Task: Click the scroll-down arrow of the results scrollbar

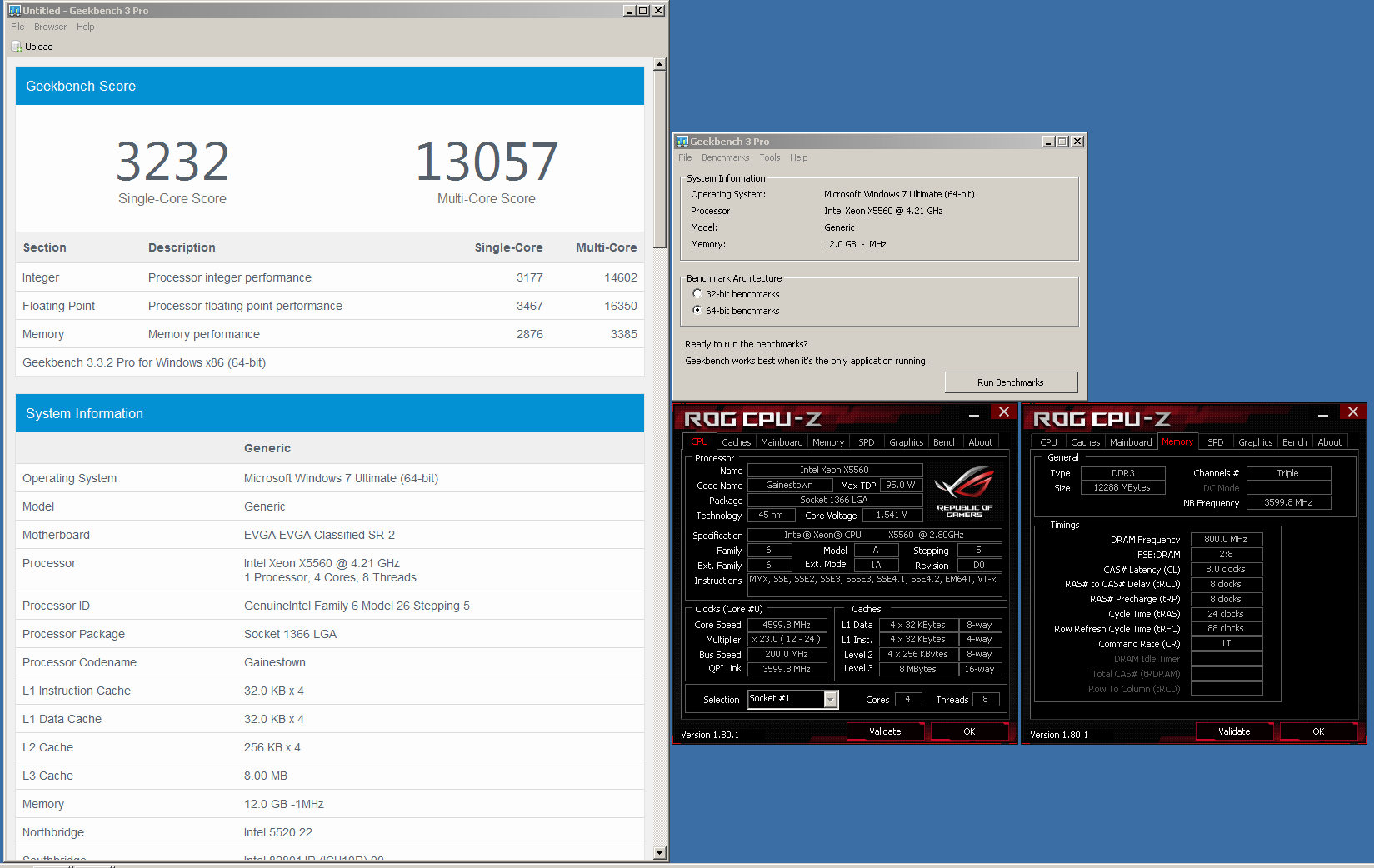Action: point(660,853)
